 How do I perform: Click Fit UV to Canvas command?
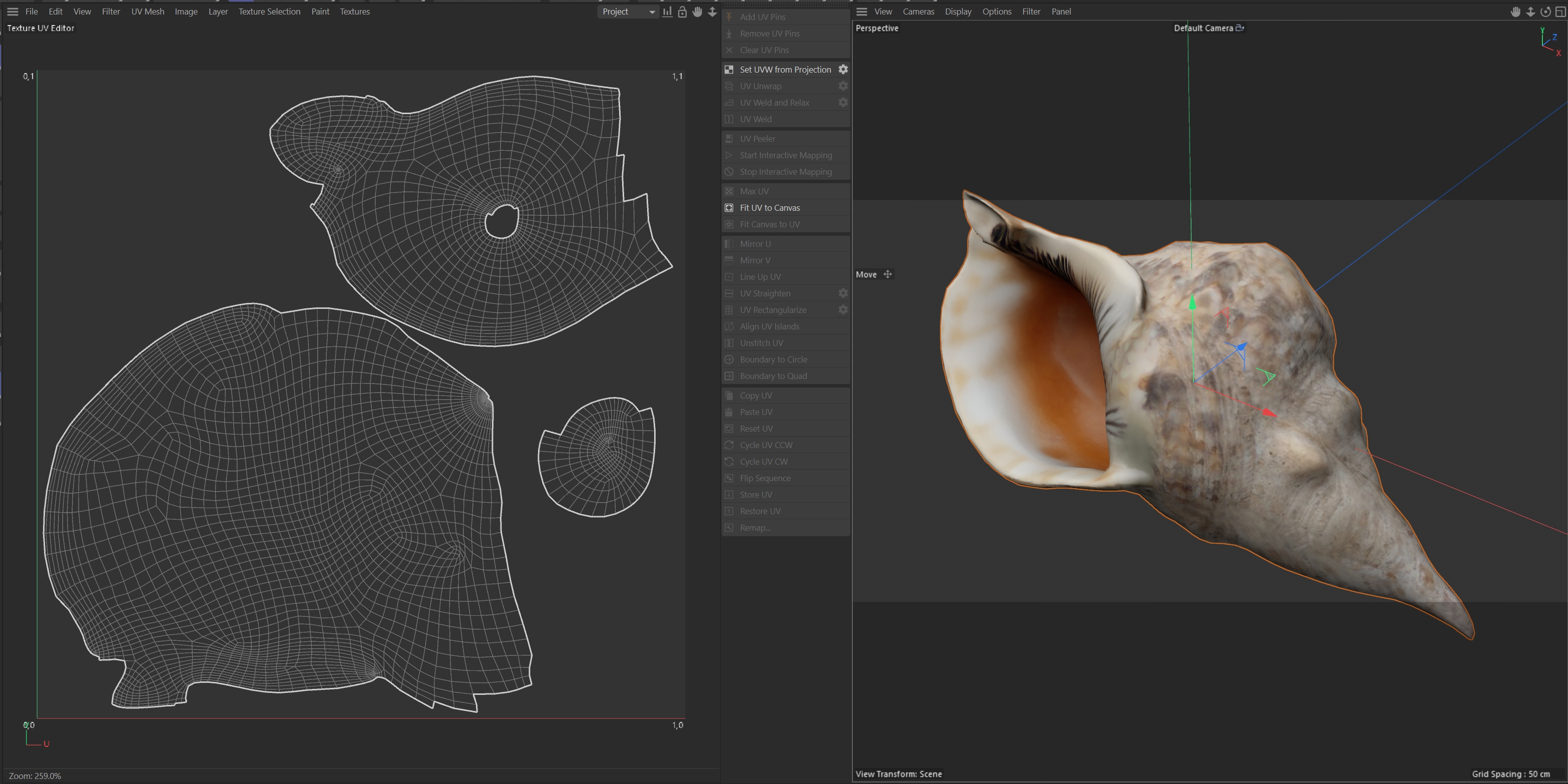(769, 208)
